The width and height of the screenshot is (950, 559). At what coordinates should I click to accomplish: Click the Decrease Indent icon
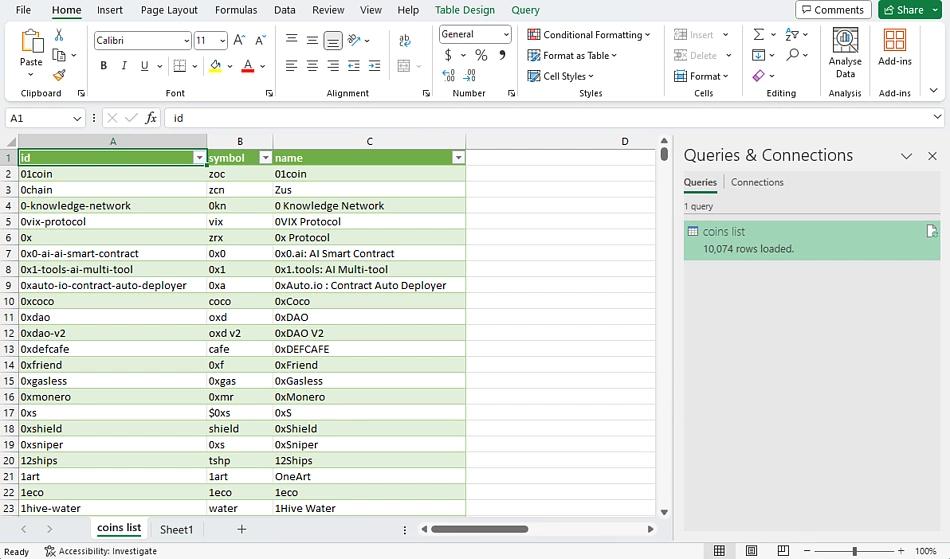click(x=354, y=65)
